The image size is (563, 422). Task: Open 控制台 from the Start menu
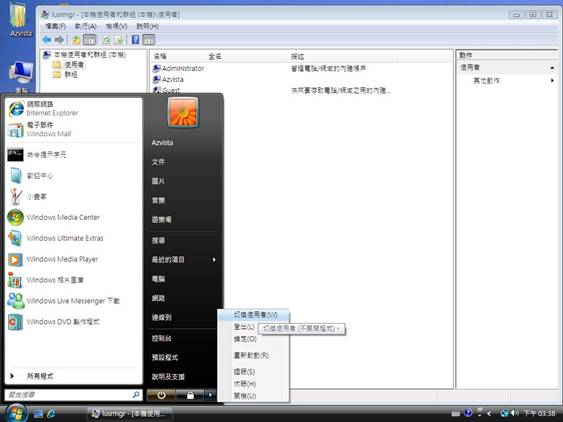(x=162, y=338)
